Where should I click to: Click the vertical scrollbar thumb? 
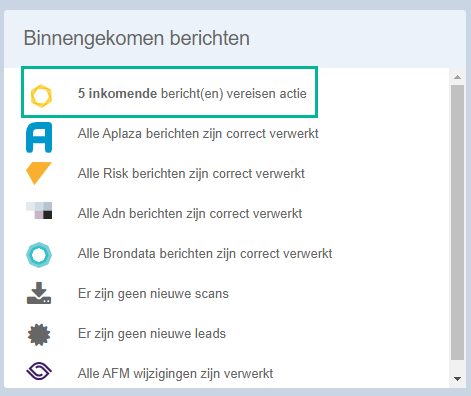(x=457, y=222)
